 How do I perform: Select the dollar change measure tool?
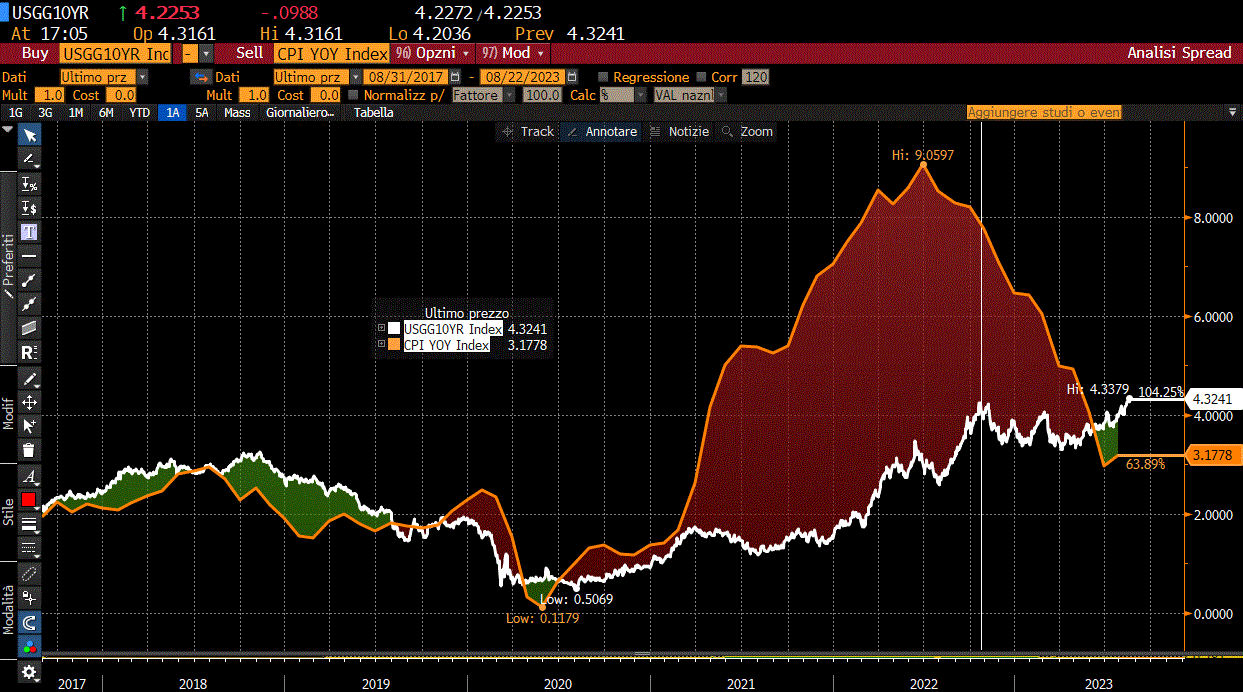30,208
